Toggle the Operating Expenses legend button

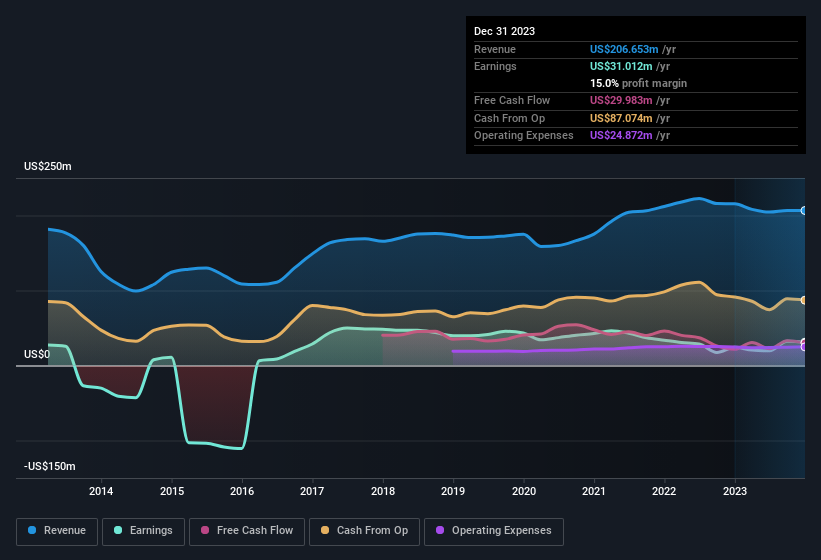tap(494, 531)
